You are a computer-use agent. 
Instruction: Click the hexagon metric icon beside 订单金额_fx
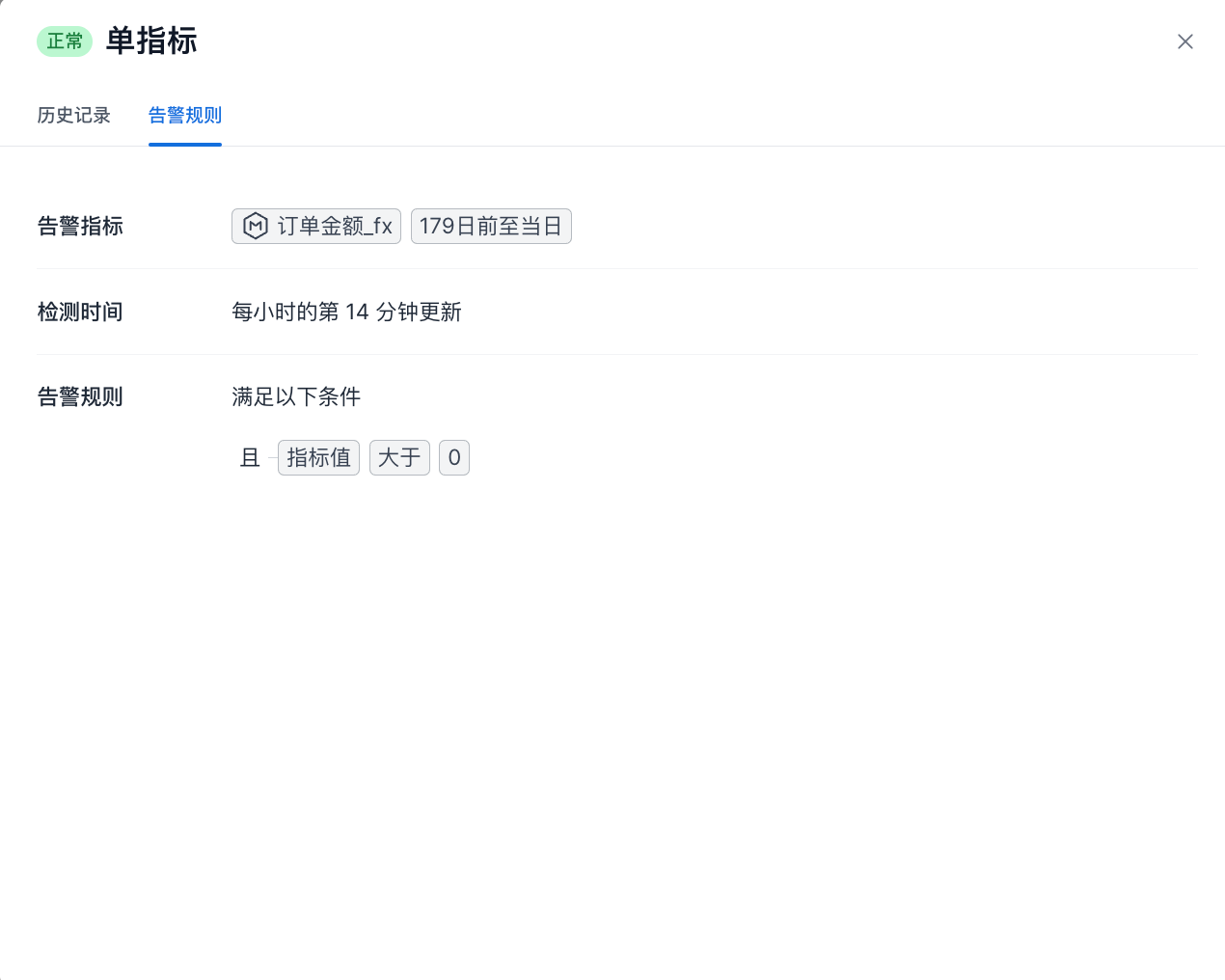(x=255, y=226)
